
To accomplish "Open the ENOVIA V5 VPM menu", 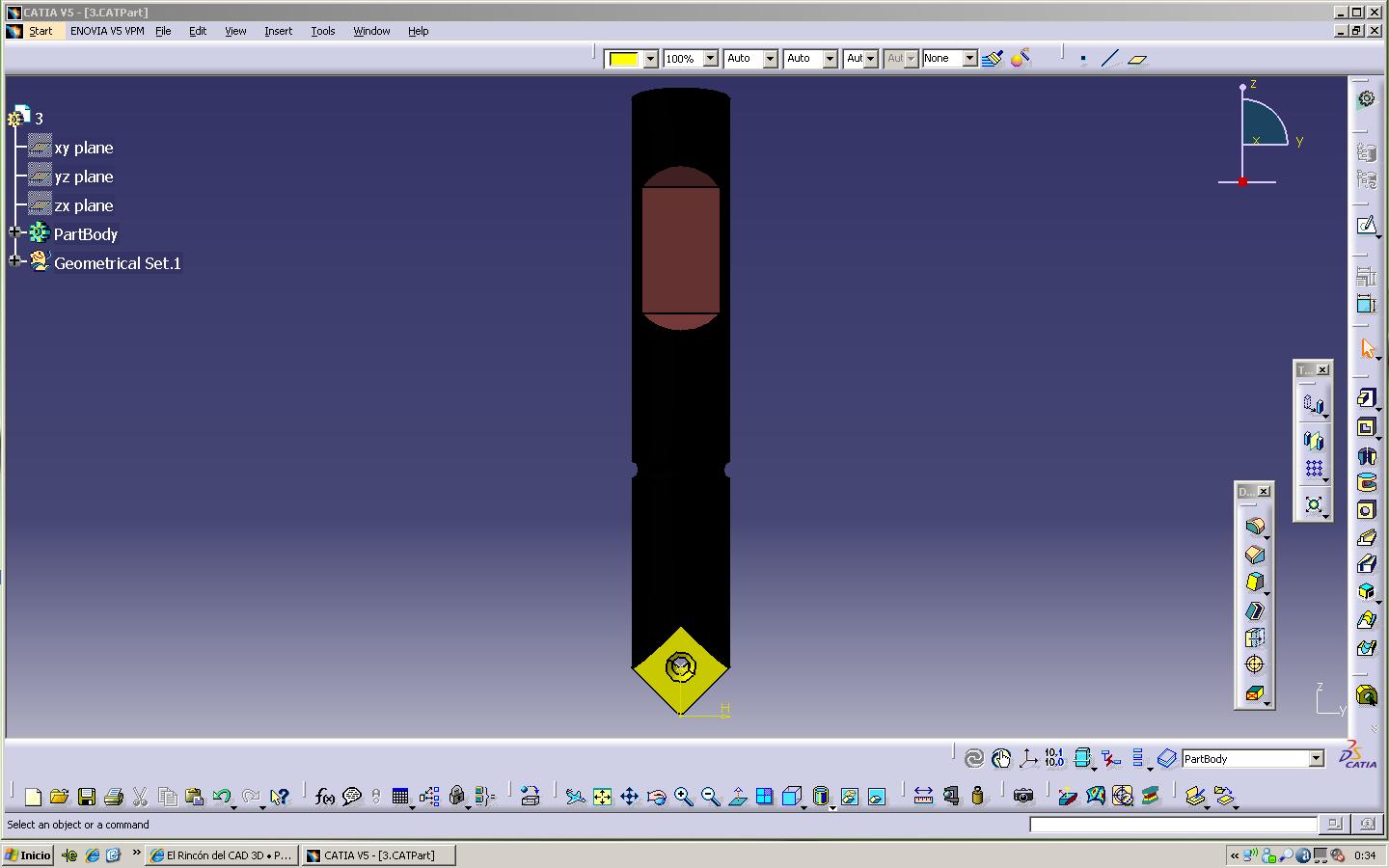I will point(107,31).
